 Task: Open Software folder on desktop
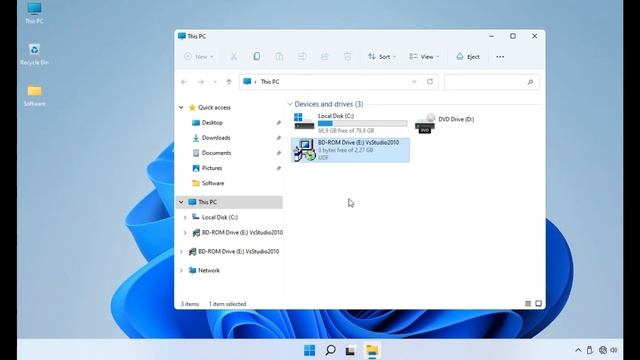click(34, 96)
